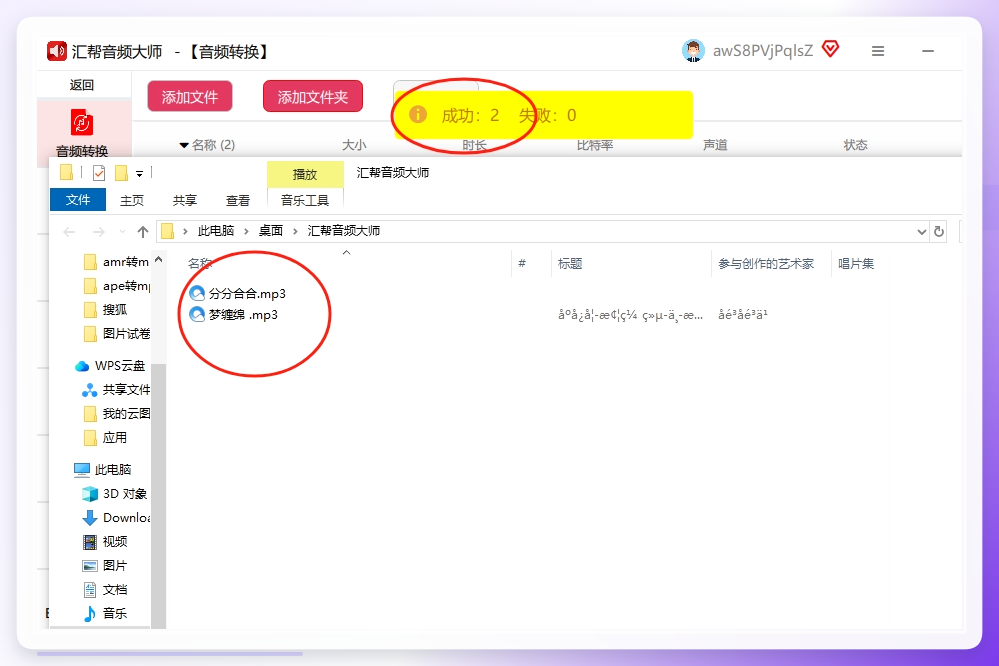Refresh the Explorer folder view
999x666 pixels.
938,231
